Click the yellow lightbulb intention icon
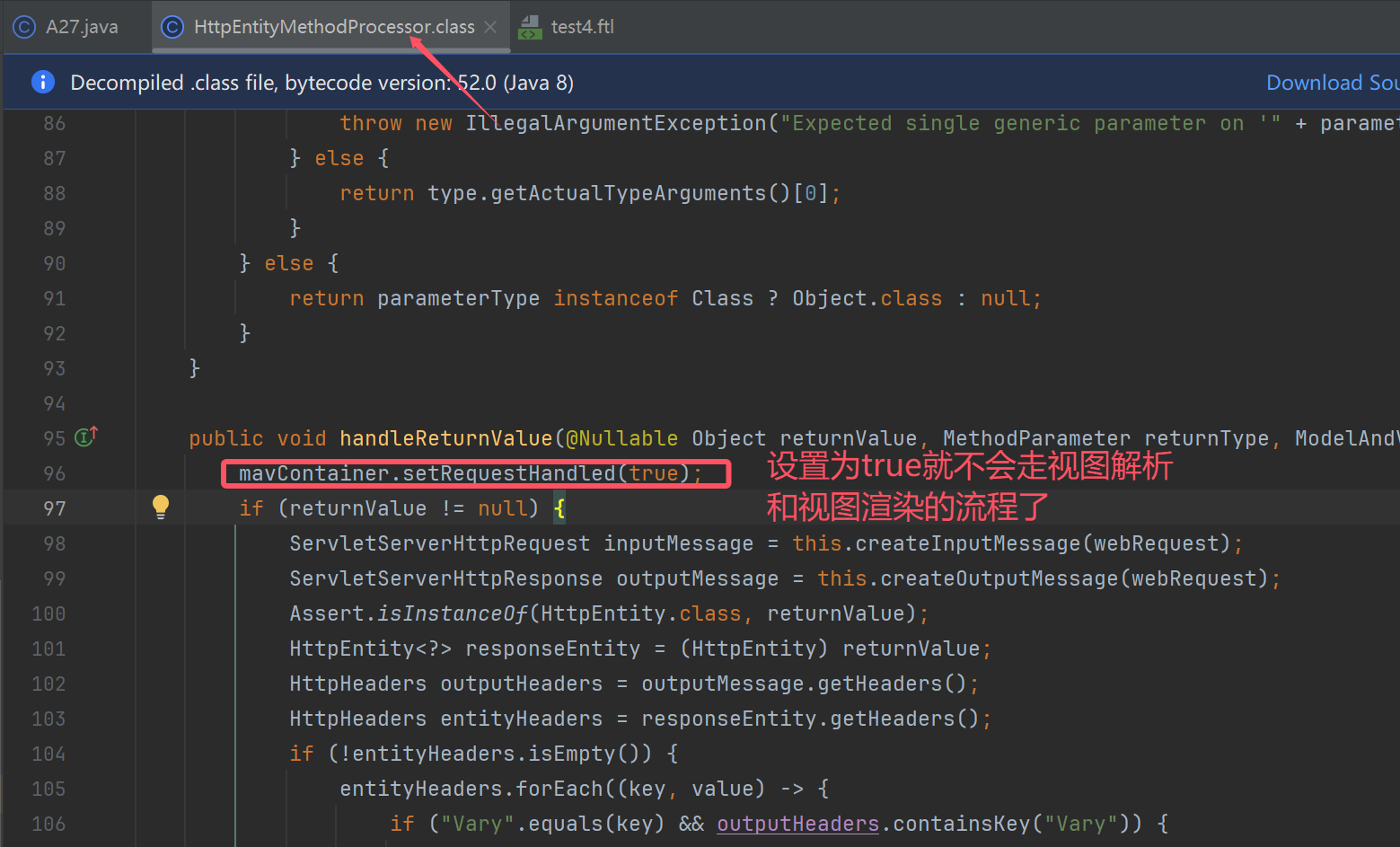Image resolution: width=1400 pixels, height=847 pixels. [161, 507]
